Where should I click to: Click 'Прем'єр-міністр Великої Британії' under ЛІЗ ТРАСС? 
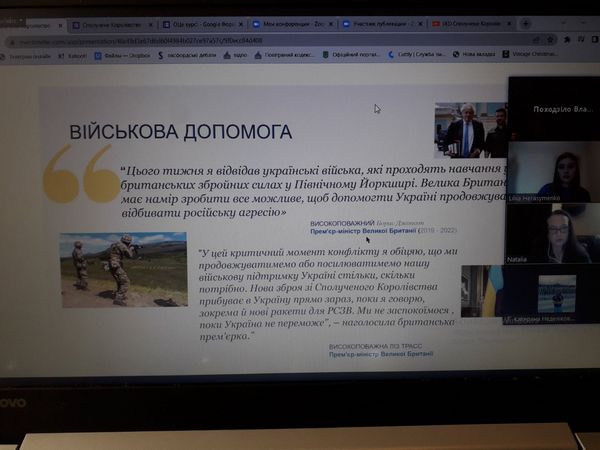[x=381, y=354]
